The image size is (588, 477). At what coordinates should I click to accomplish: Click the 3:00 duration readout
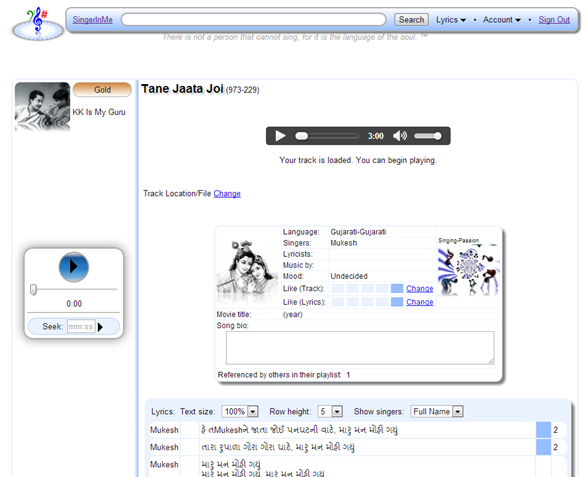pyautogui.click(x=375, y=136)
